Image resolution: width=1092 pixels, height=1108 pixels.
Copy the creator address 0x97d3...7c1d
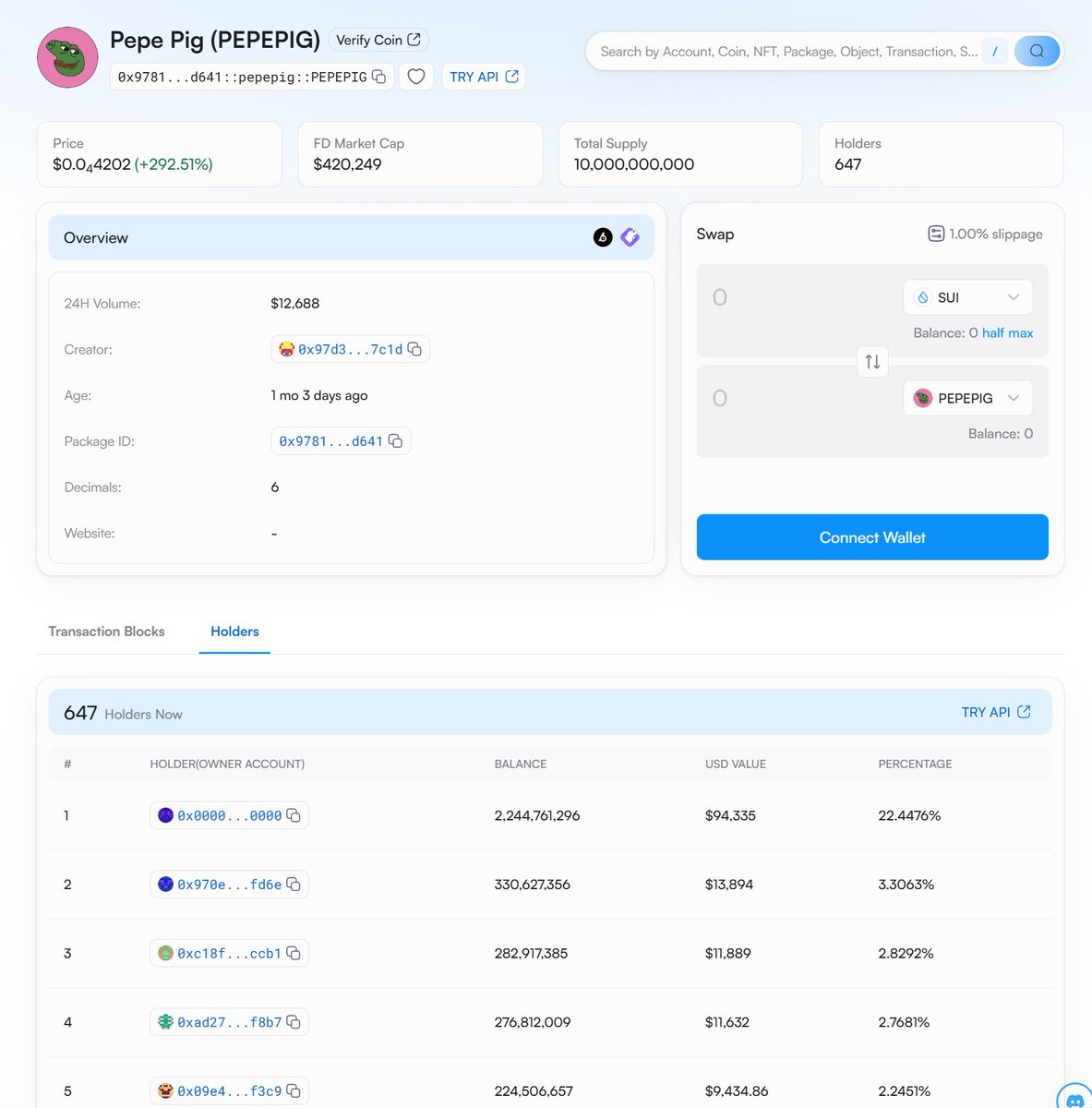click(414, 349)
